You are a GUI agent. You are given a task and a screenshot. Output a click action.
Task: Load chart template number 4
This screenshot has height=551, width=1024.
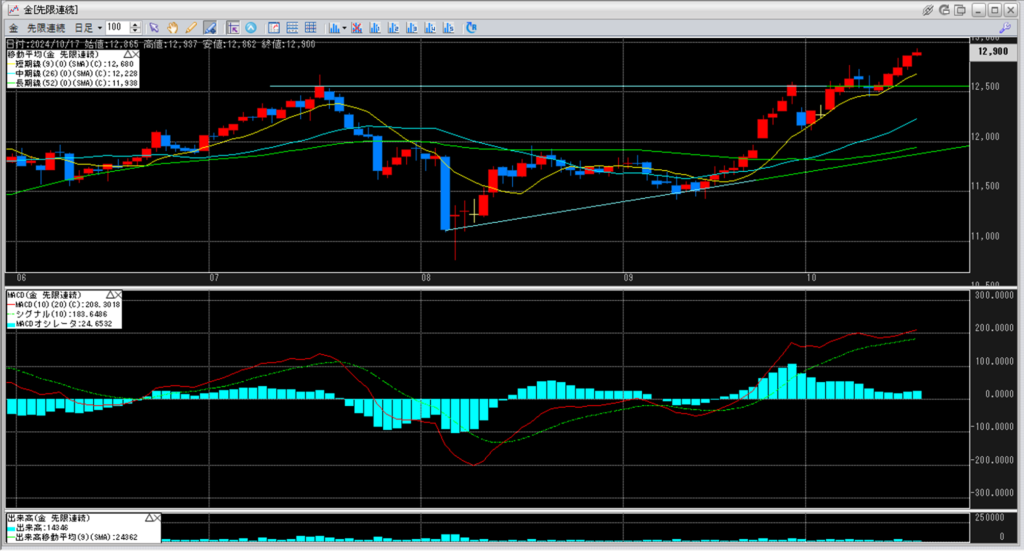(430, 27)
